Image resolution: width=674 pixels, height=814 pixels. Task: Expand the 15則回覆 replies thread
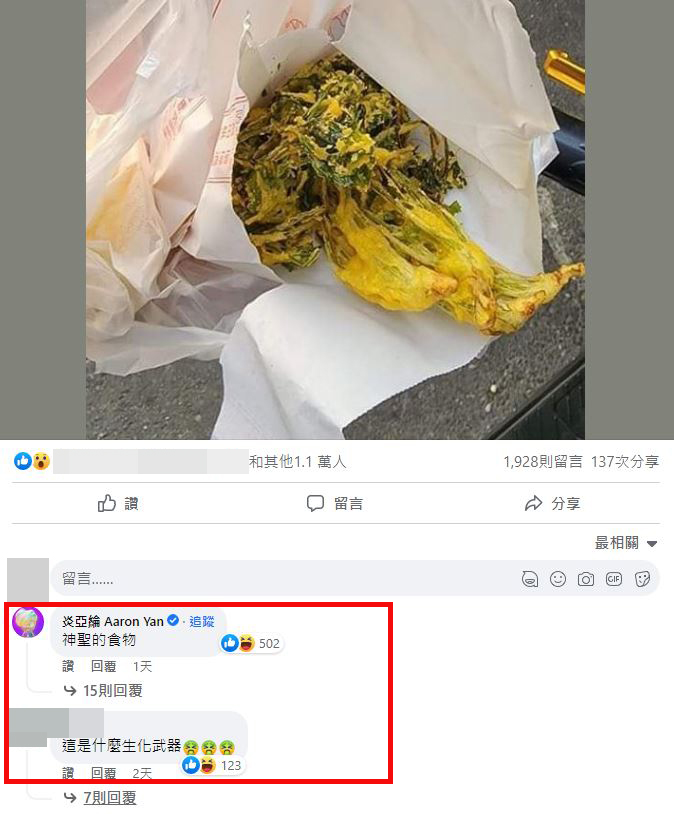112,690
